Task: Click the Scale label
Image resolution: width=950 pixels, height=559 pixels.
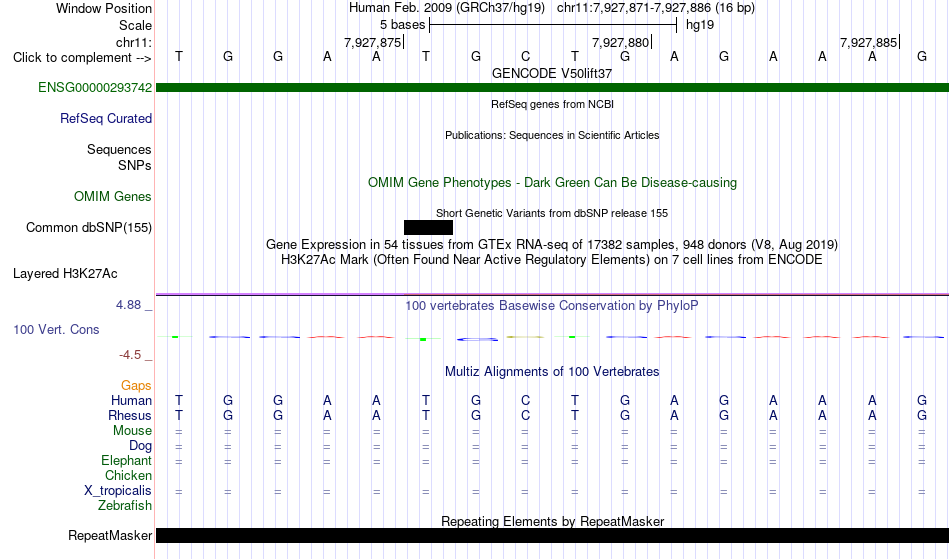Action: pos(135,26)
